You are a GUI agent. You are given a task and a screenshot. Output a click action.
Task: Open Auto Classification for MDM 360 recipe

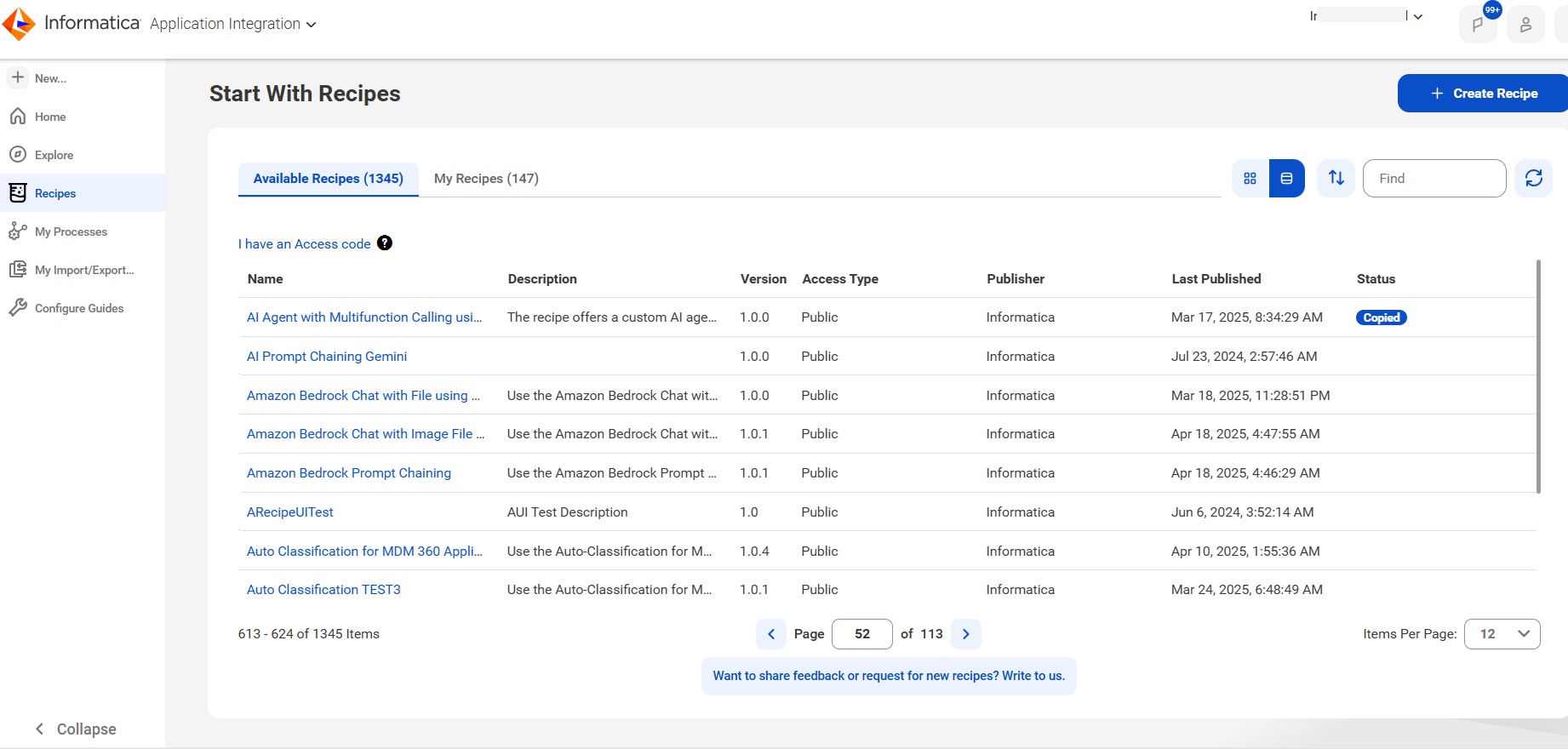(x=364, y=552)
